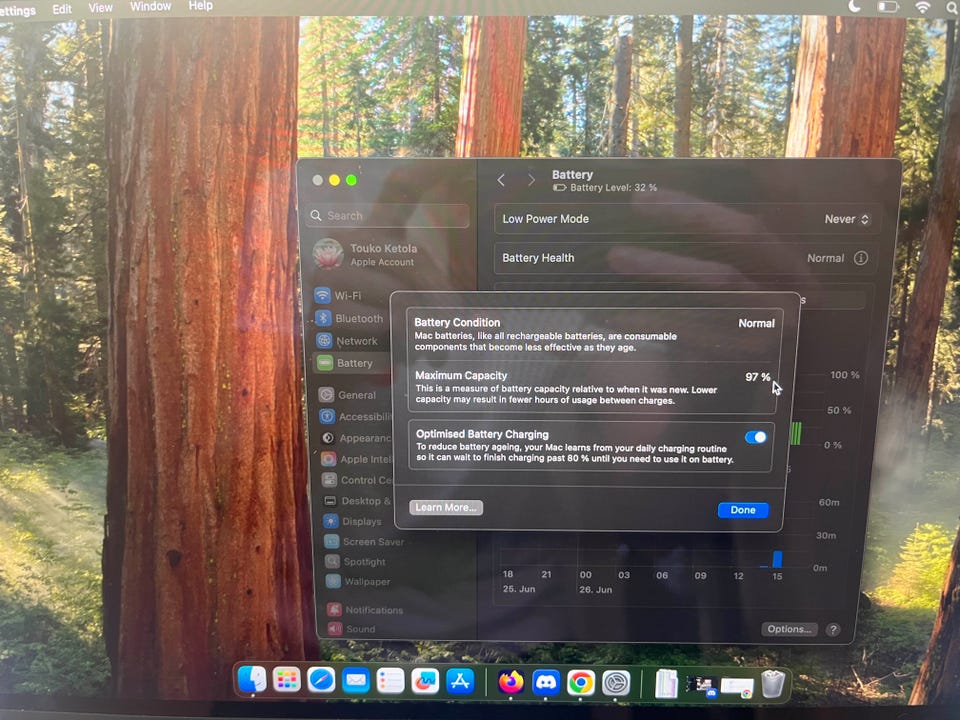
Task: Click the Battery Health row label
Action: pos(538,258)
